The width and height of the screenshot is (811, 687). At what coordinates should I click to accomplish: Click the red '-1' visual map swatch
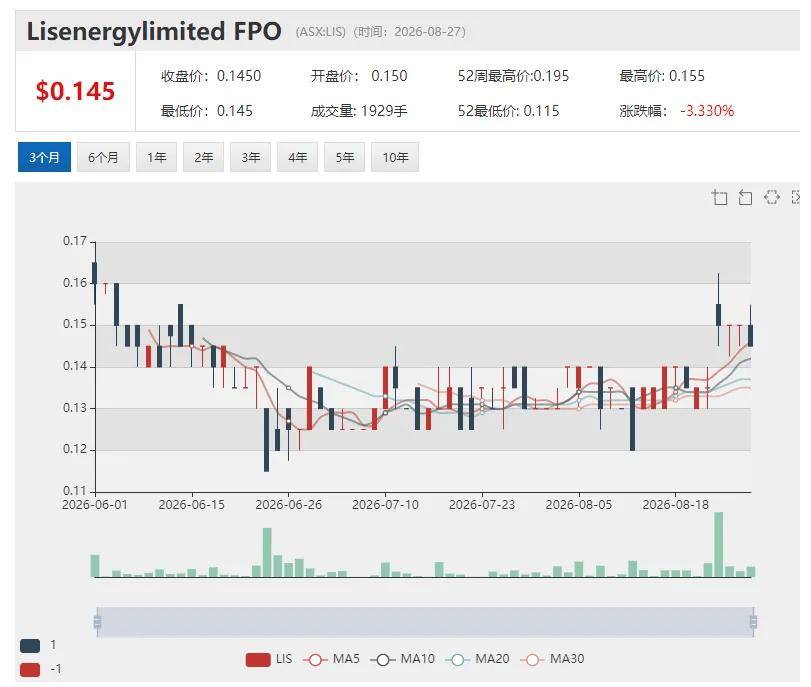pyautogui.click(x=30, y=669)
